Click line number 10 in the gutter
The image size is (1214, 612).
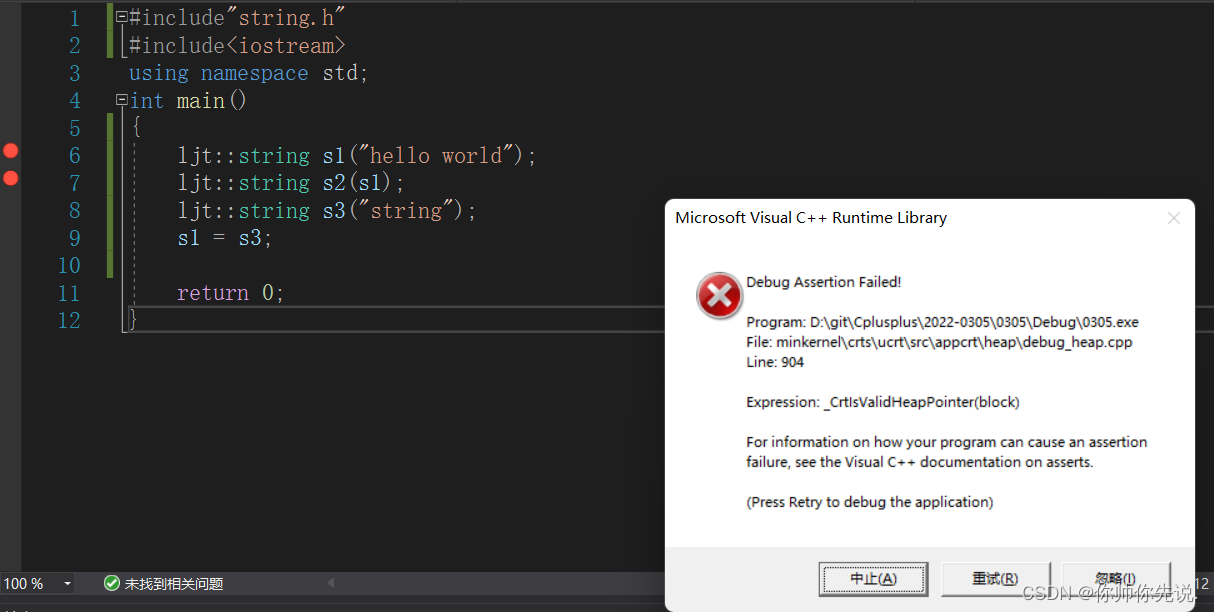tap(69, 265)
